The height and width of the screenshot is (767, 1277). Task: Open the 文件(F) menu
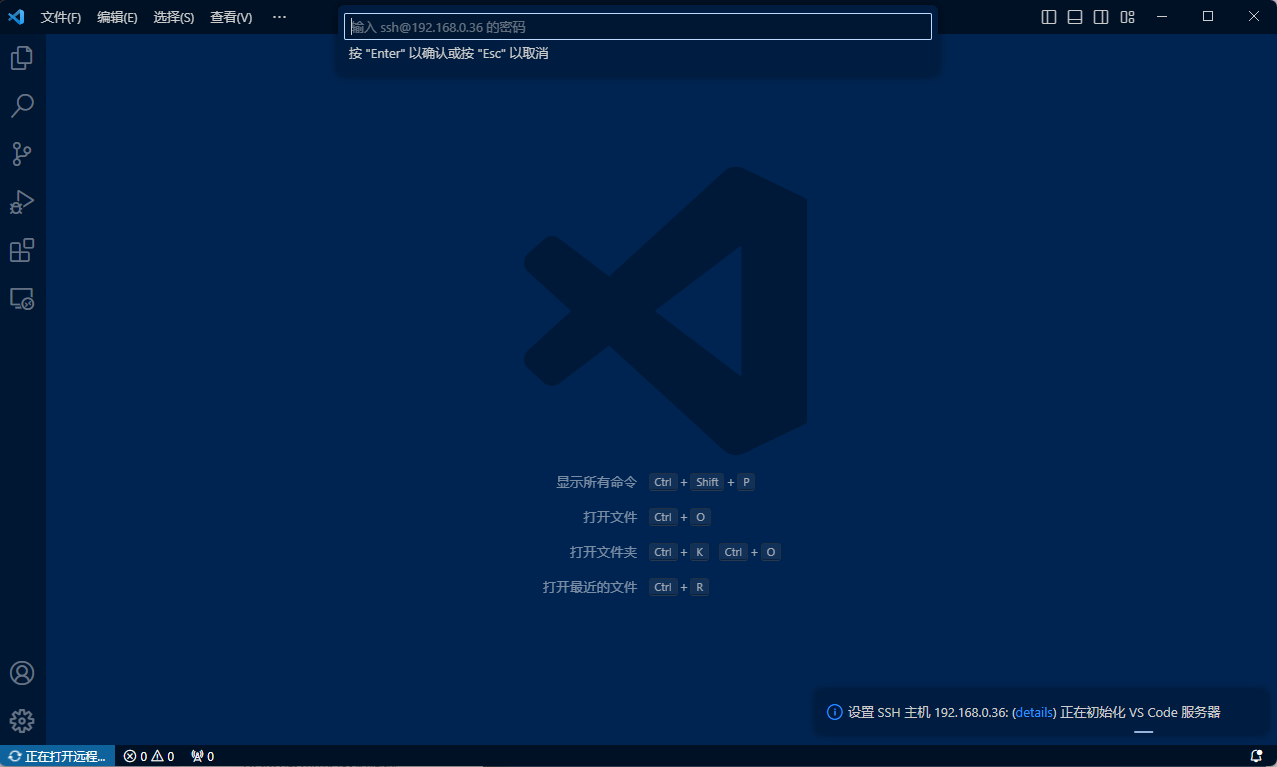pos(61,17)
